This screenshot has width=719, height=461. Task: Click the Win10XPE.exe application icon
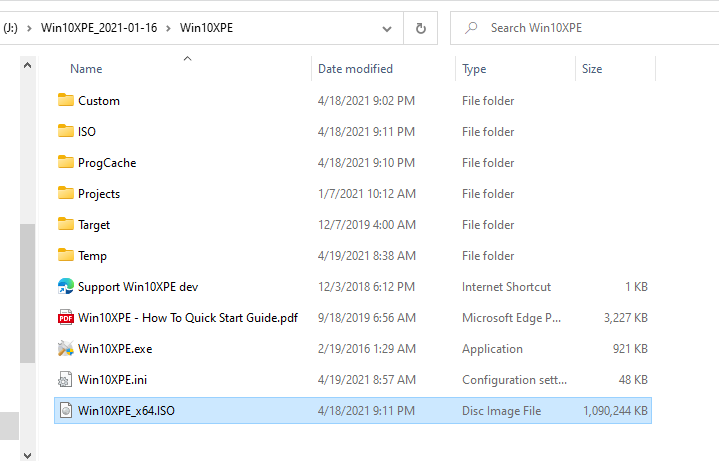pos(66,348)
